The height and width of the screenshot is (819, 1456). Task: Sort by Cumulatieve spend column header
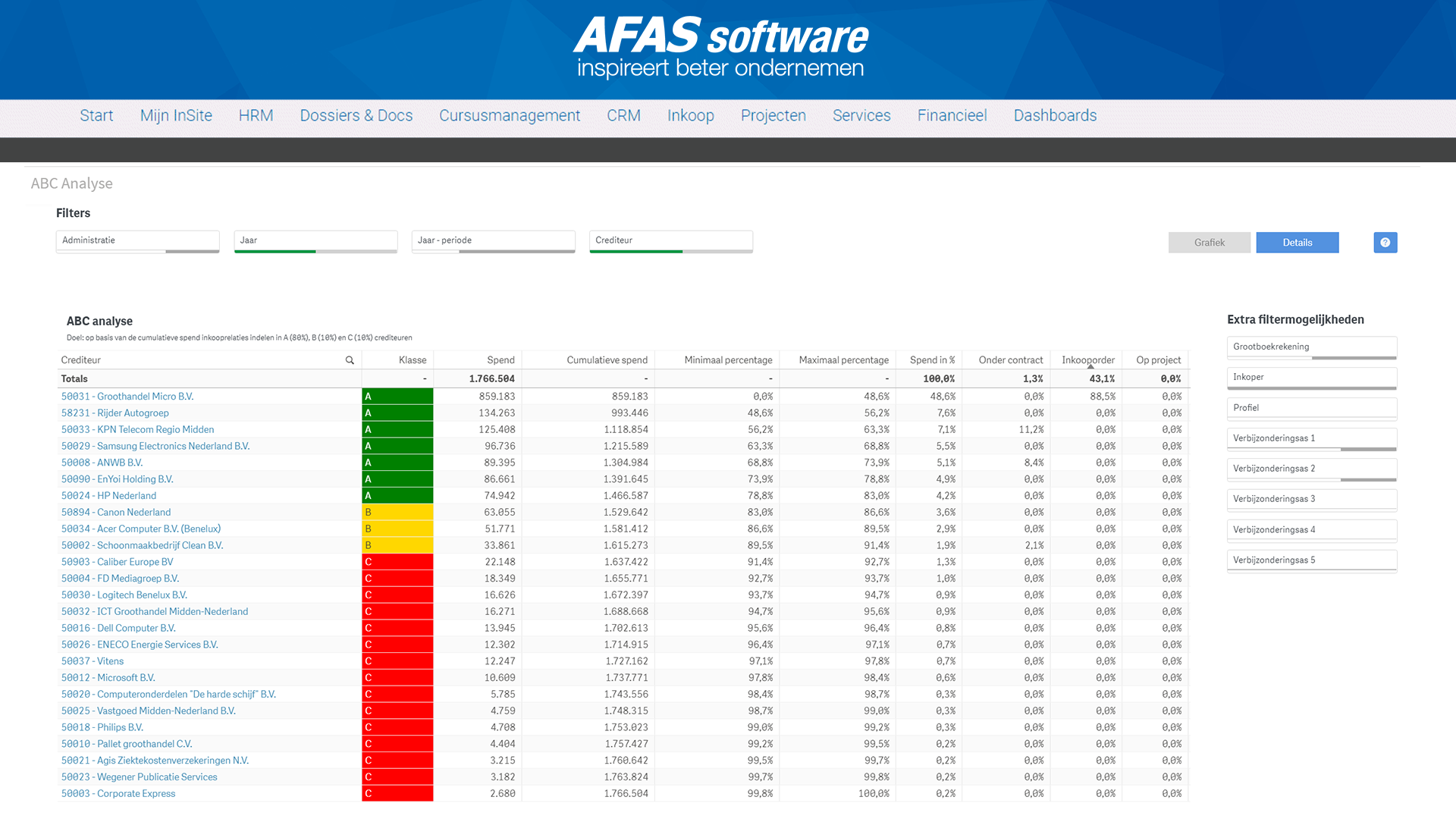click(x=607, y=360)
